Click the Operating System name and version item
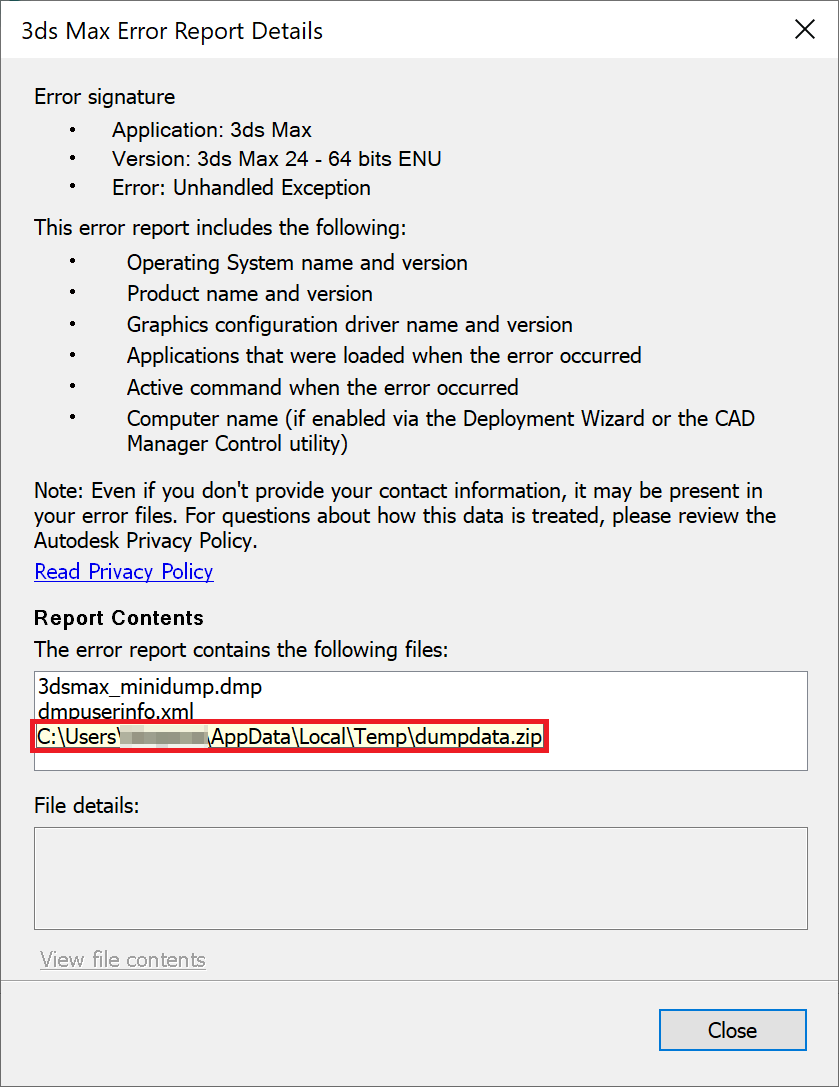 297,263
